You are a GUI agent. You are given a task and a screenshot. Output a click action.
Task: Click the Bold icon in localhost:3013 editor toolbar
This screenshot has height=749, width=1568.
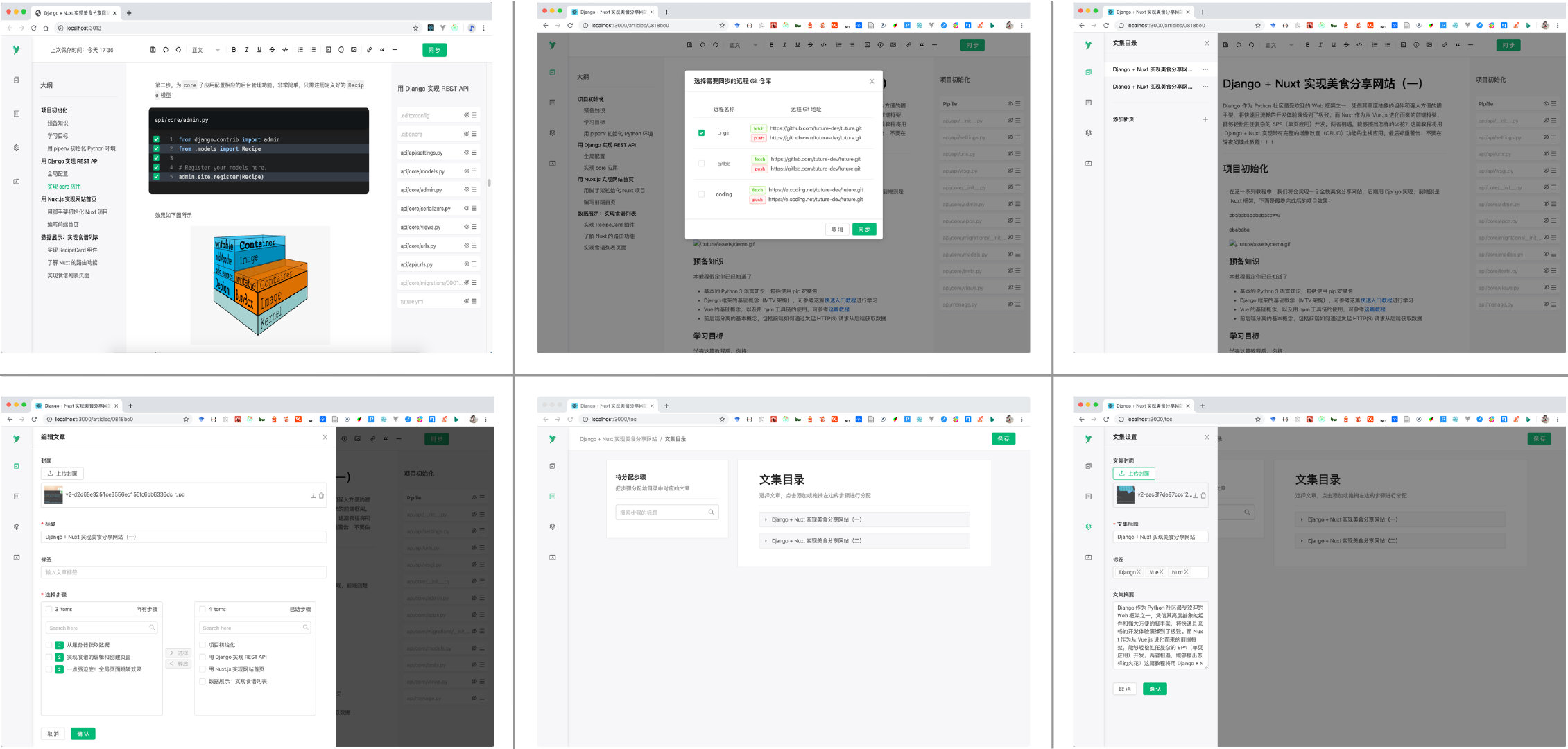[234, 50]
